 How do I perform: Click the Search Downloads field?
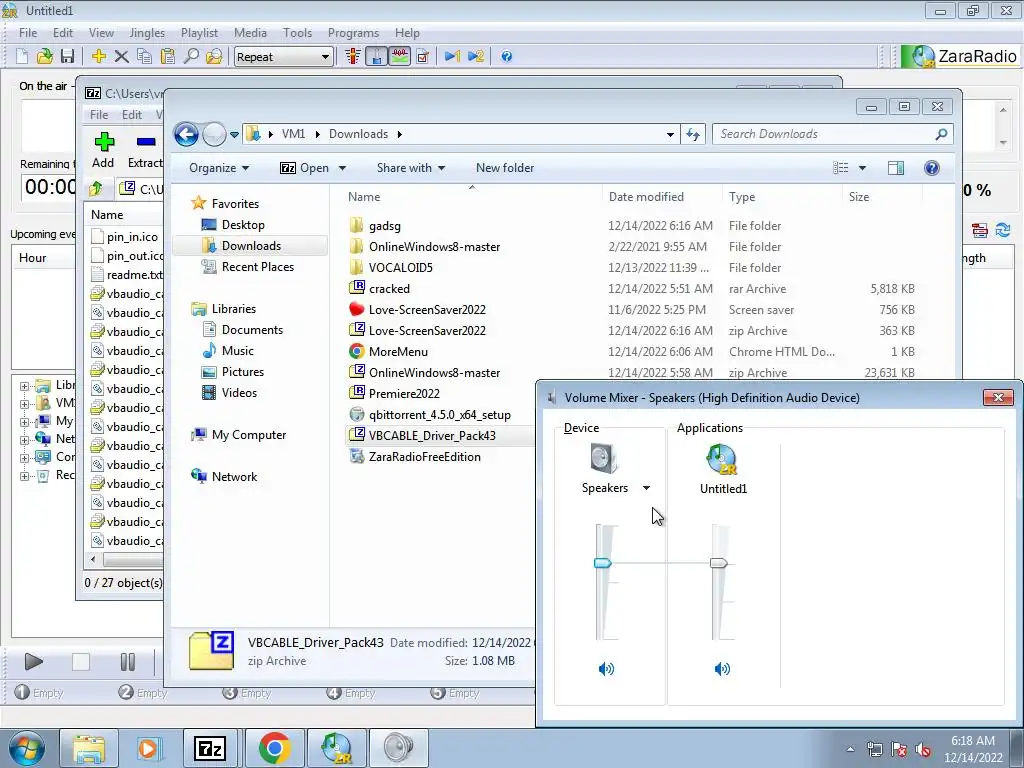click(833, 134)
